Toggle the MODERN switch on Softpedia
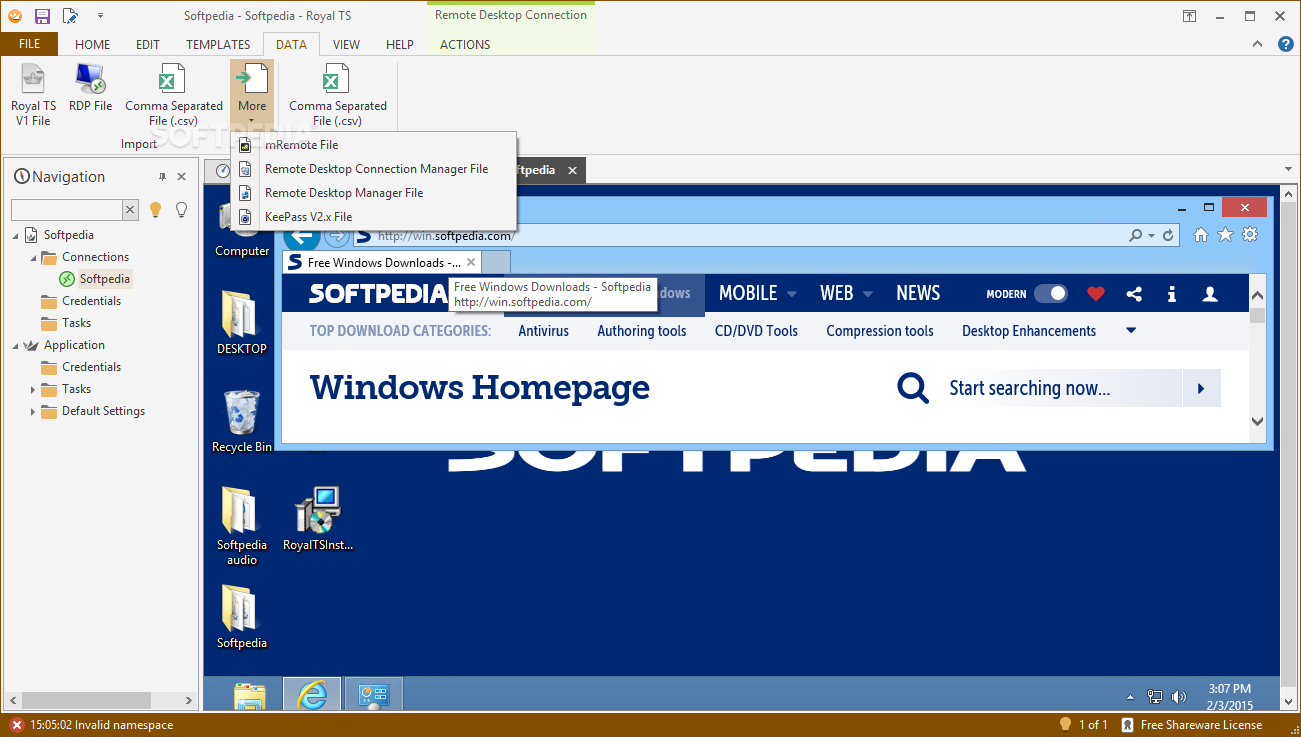Viewport: 1301px width, 737px height. [1050, 294]
